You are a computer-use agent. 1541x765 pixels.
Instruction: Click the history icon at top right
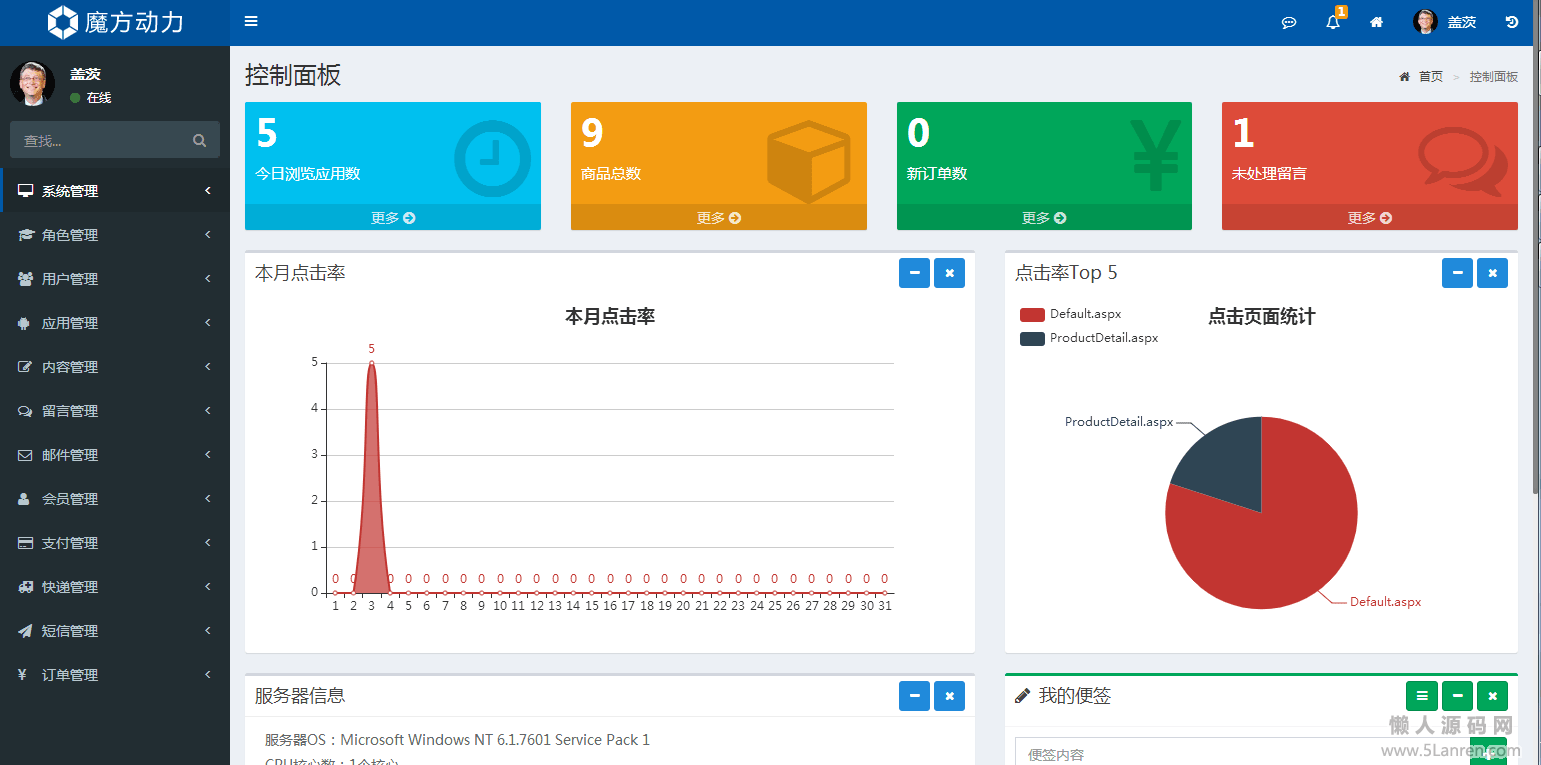point(1512,22)
